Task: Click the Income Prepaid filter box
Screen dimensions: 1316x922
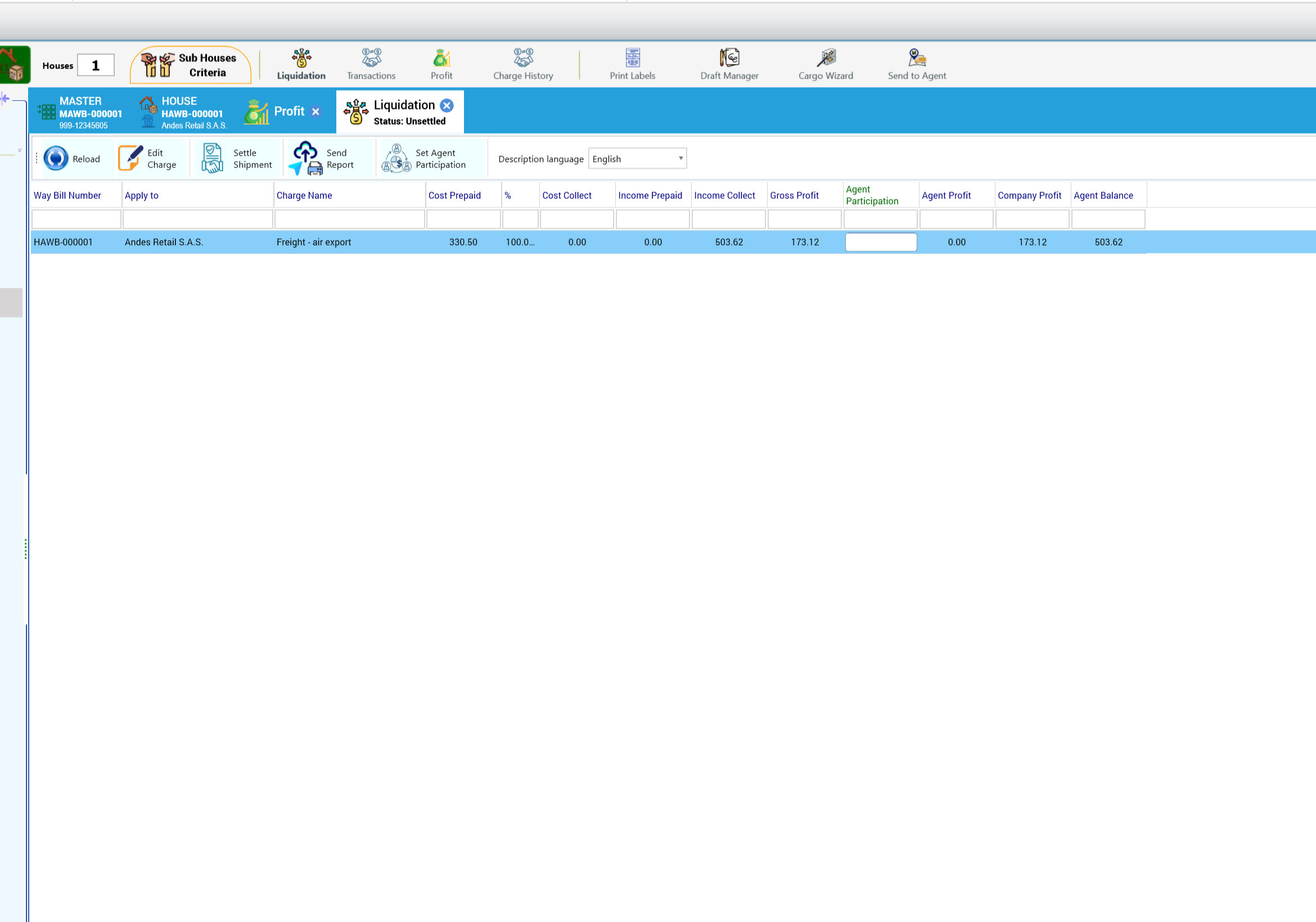Action: tap(653, 219)
